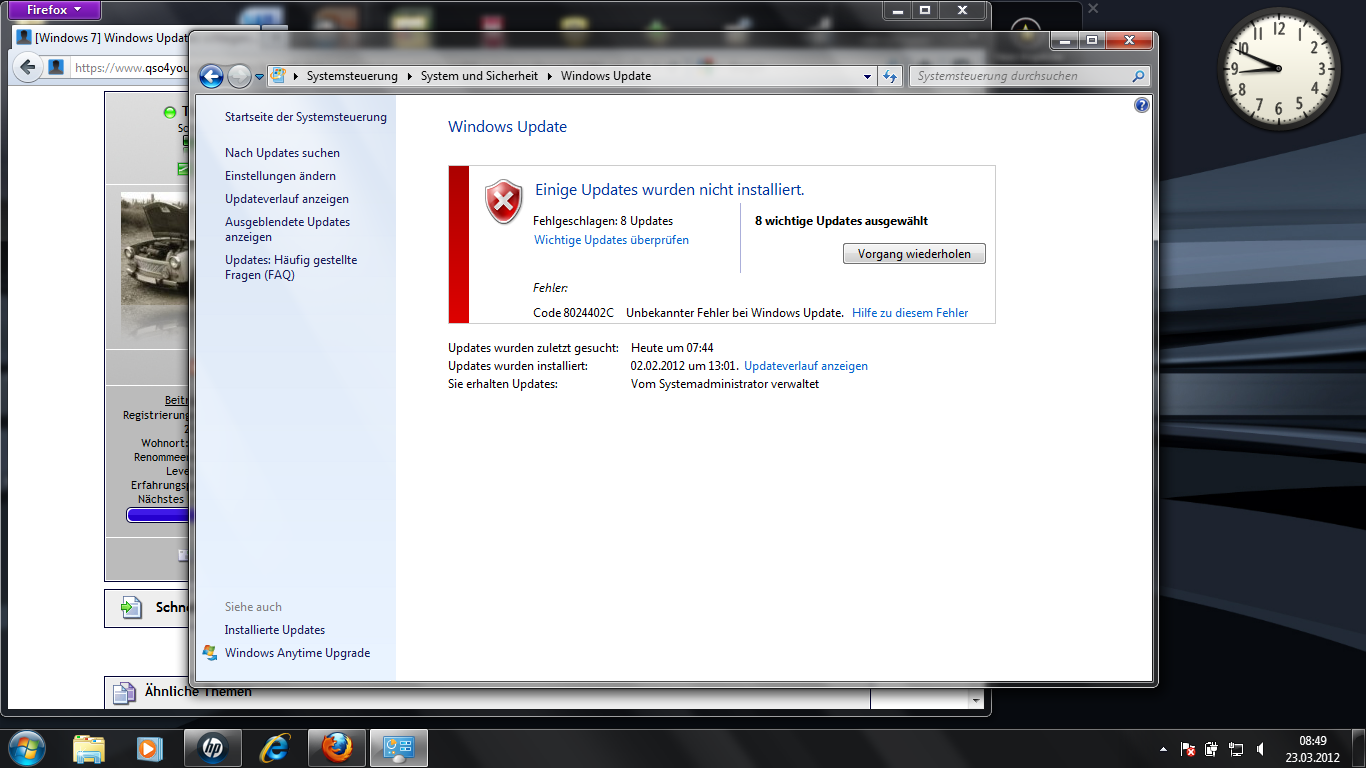This screenshot has height=768, width=1366.
Task: Click the back arrow in Control Panel
Action: click(211, 77)
